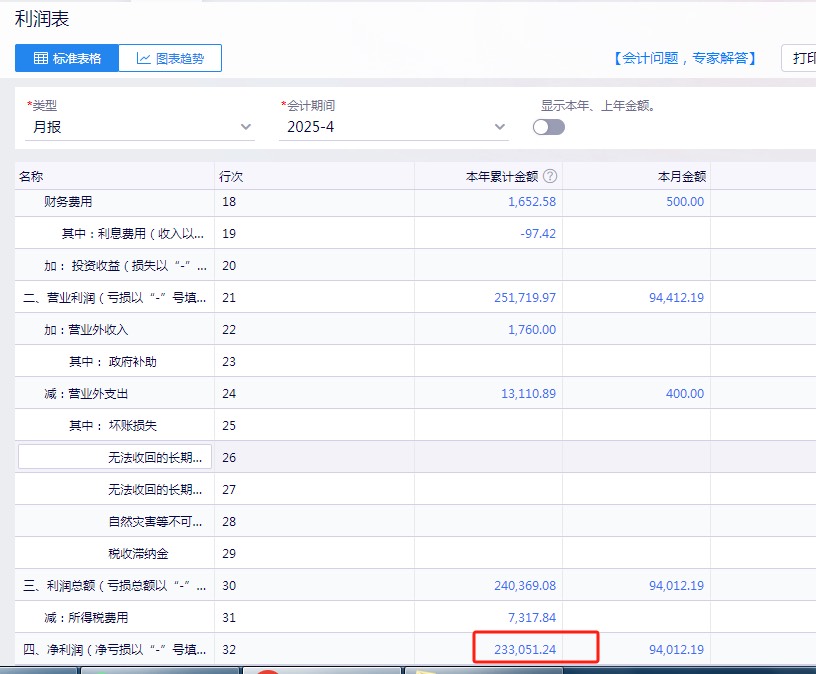Switch to the 标准表格 tab
Screen dimensions: 816x674
[x=67, y=58]
